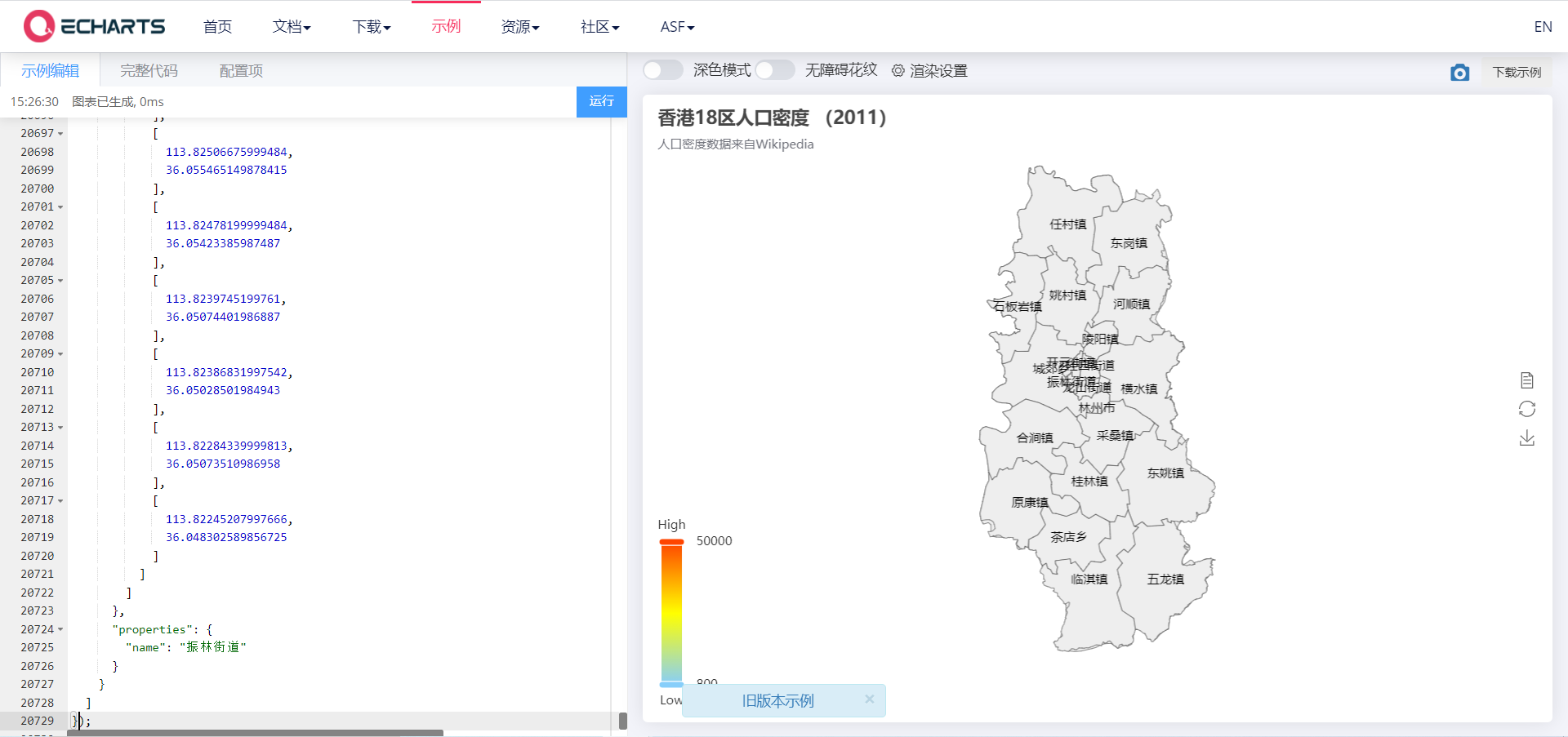Viewport: 1568px width, 737px height.
Task: Select the EN language switch
Action: point(1543,26)
